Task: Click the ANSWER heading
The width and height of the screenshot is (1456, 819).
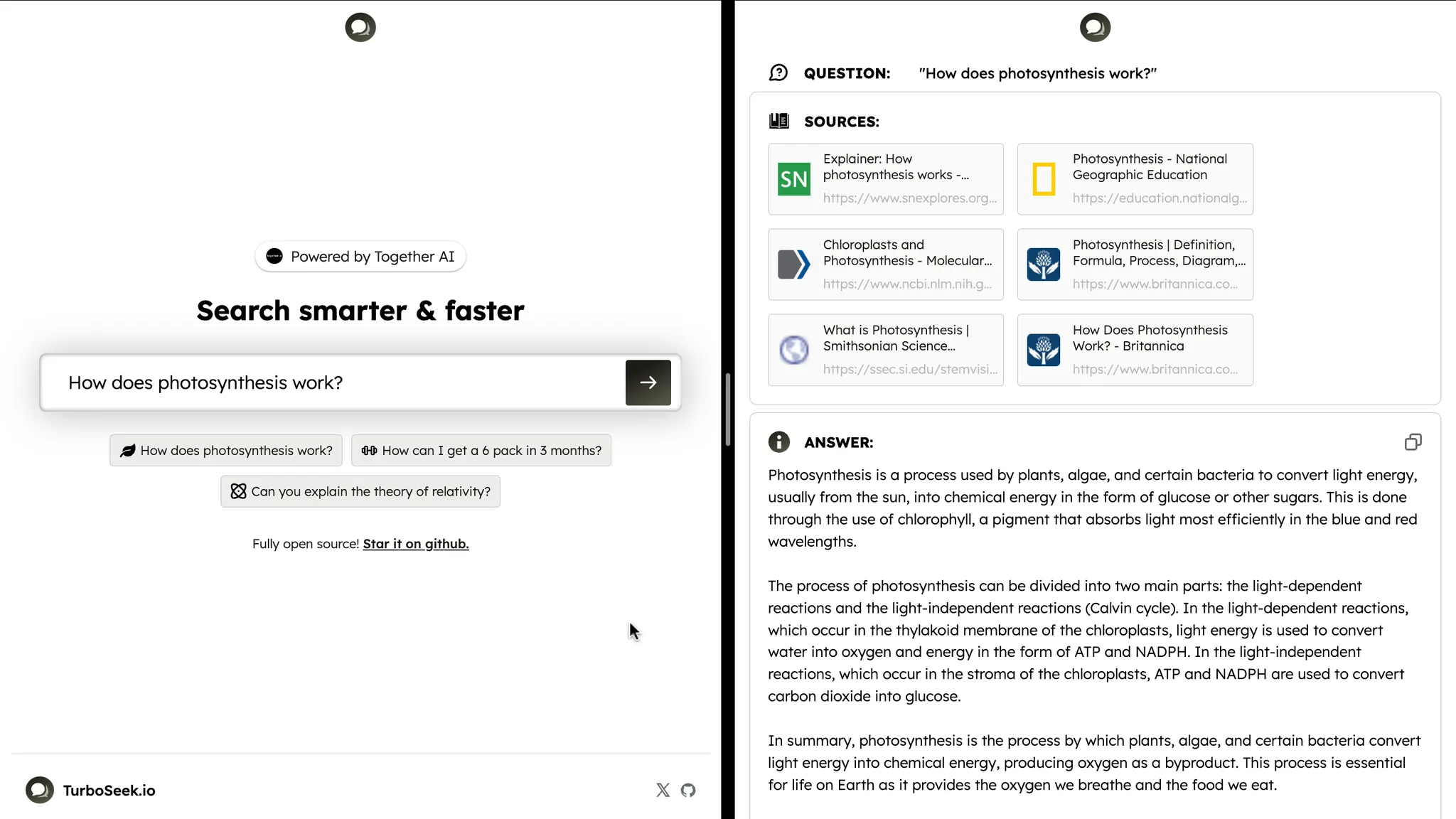Action: 839,442
